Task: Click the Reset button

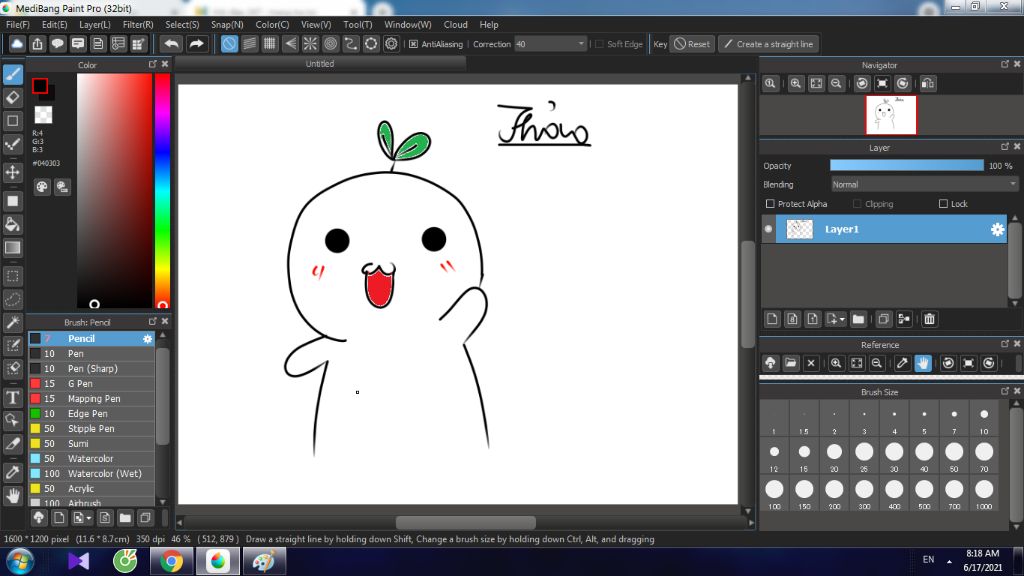Action: pos(692,44)
